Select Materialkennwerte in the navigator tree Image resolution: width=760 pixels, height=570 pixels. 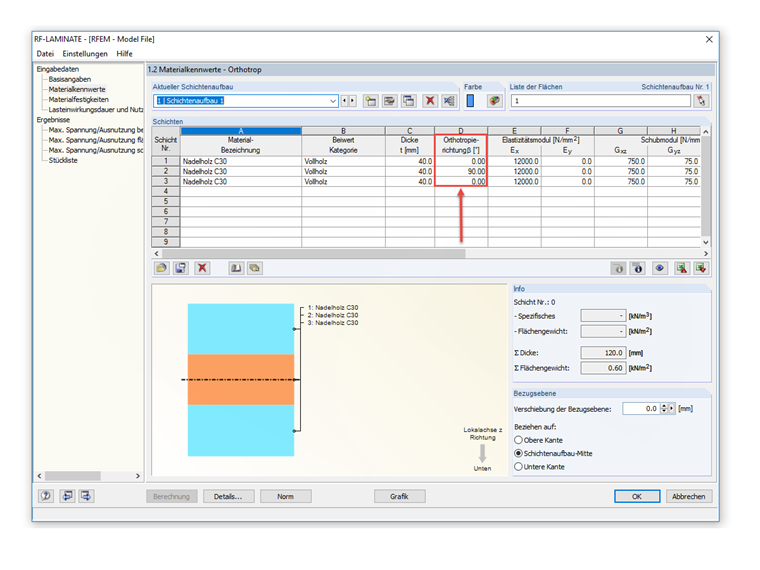click(x=77, y=89)
